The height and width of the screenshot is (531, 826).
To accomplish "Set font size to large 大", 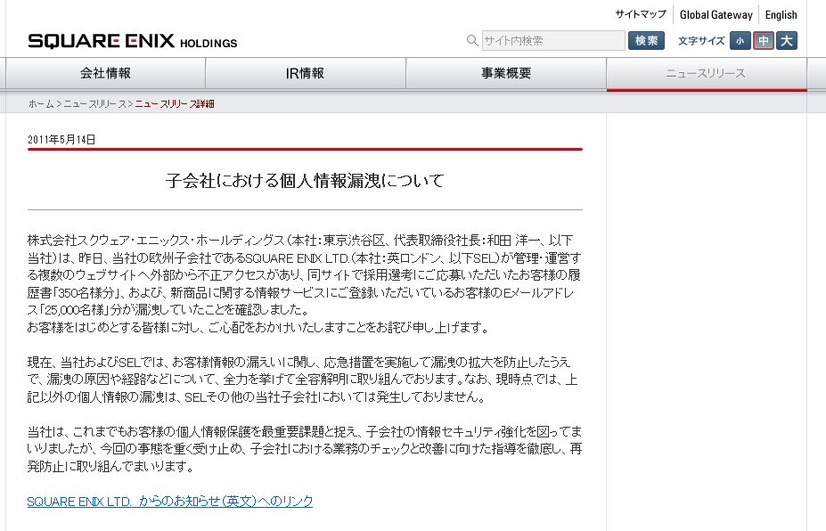I will coord(786,41).
